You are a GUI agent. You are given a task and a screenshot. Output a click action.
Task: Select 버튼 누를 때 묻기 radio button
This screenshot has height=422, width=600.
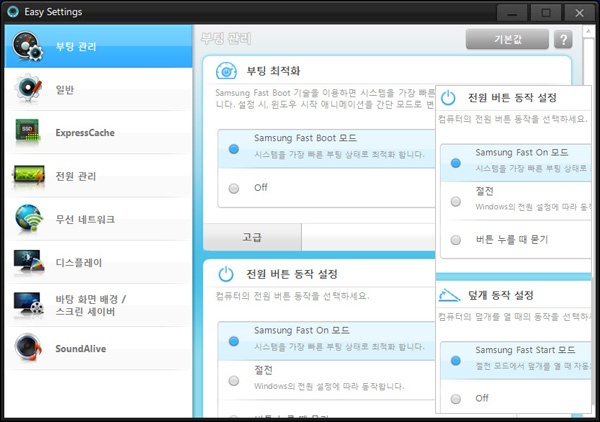pos(455,240)
